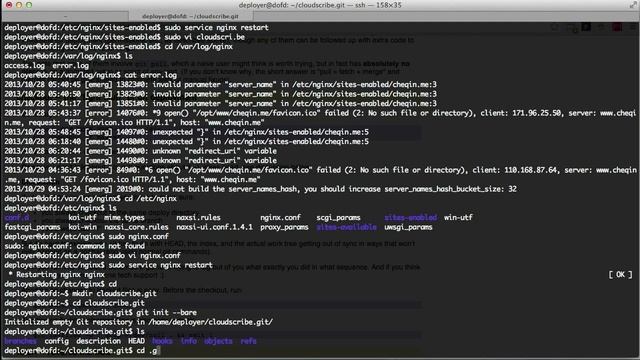
Task: Click 'error.log' file name in ls output
Action: (x=70, y=65)
